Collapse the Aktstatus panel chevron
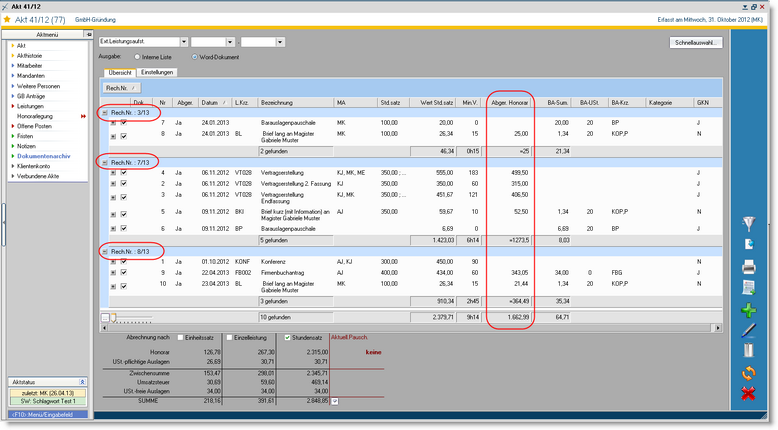Screen dimensions: 778x430 point(82,382)
